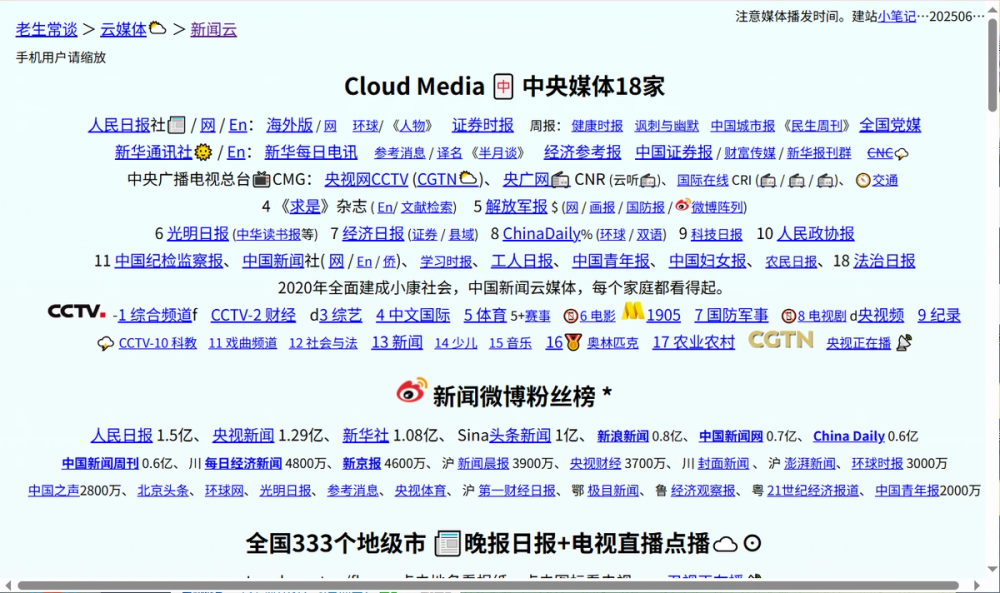Click the Weibo icon before 微博阵列
This screenshot has width=1000, height=593.
coord(682,205)
